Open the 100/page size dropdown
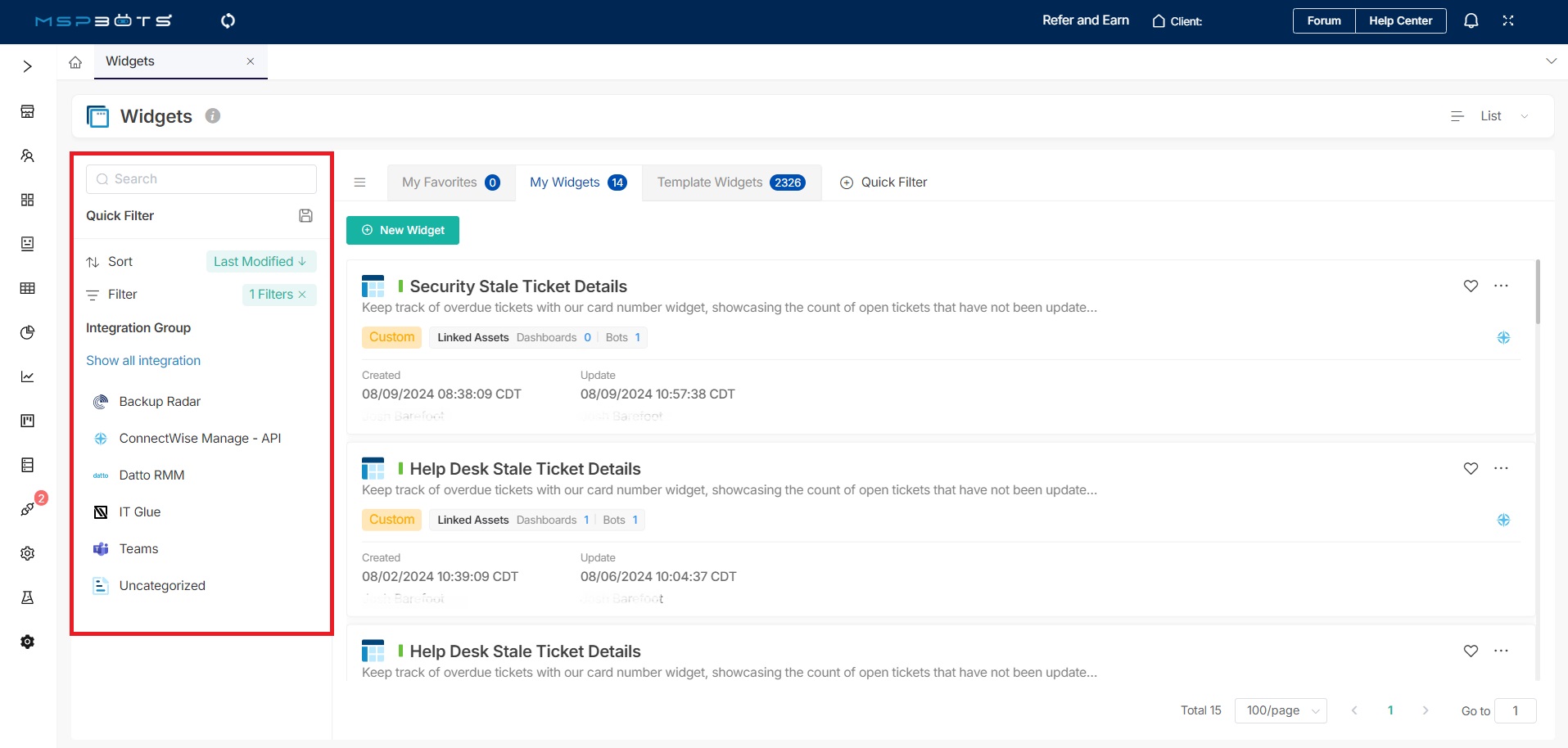The width and height of the screenshot is (1568, 748). pyautogui.click(x=1281, y=710)
